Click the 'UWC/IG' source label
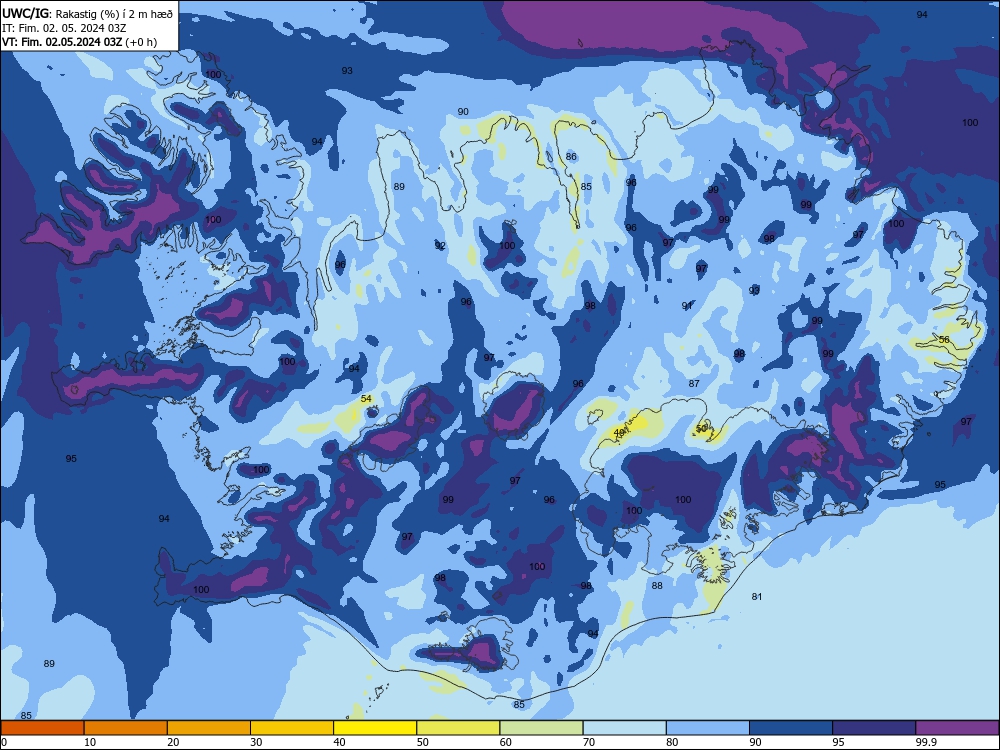 tap(26, 13)
